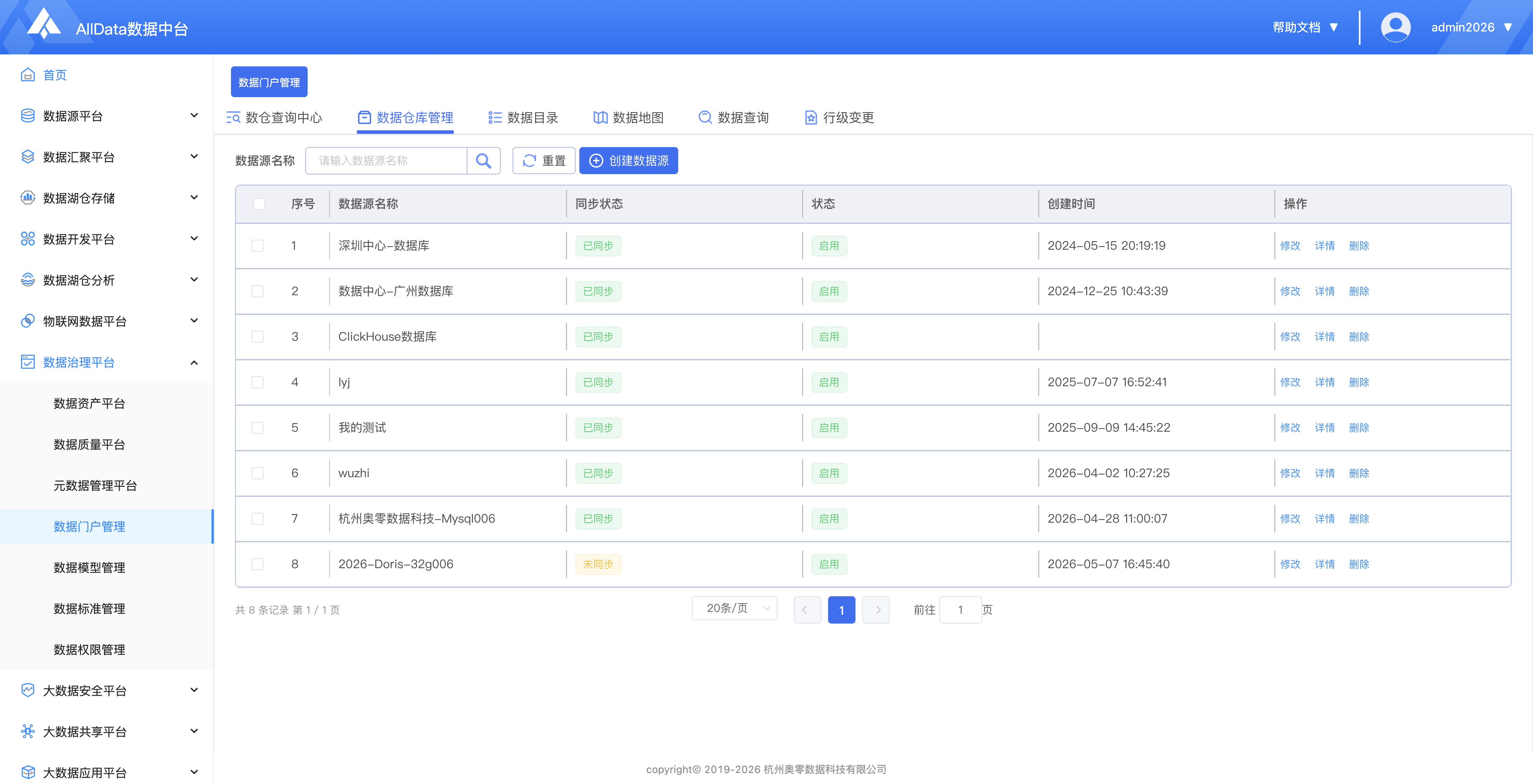Click the 行级变更 document icon
Screen dimensions: 1533x784
811,117
